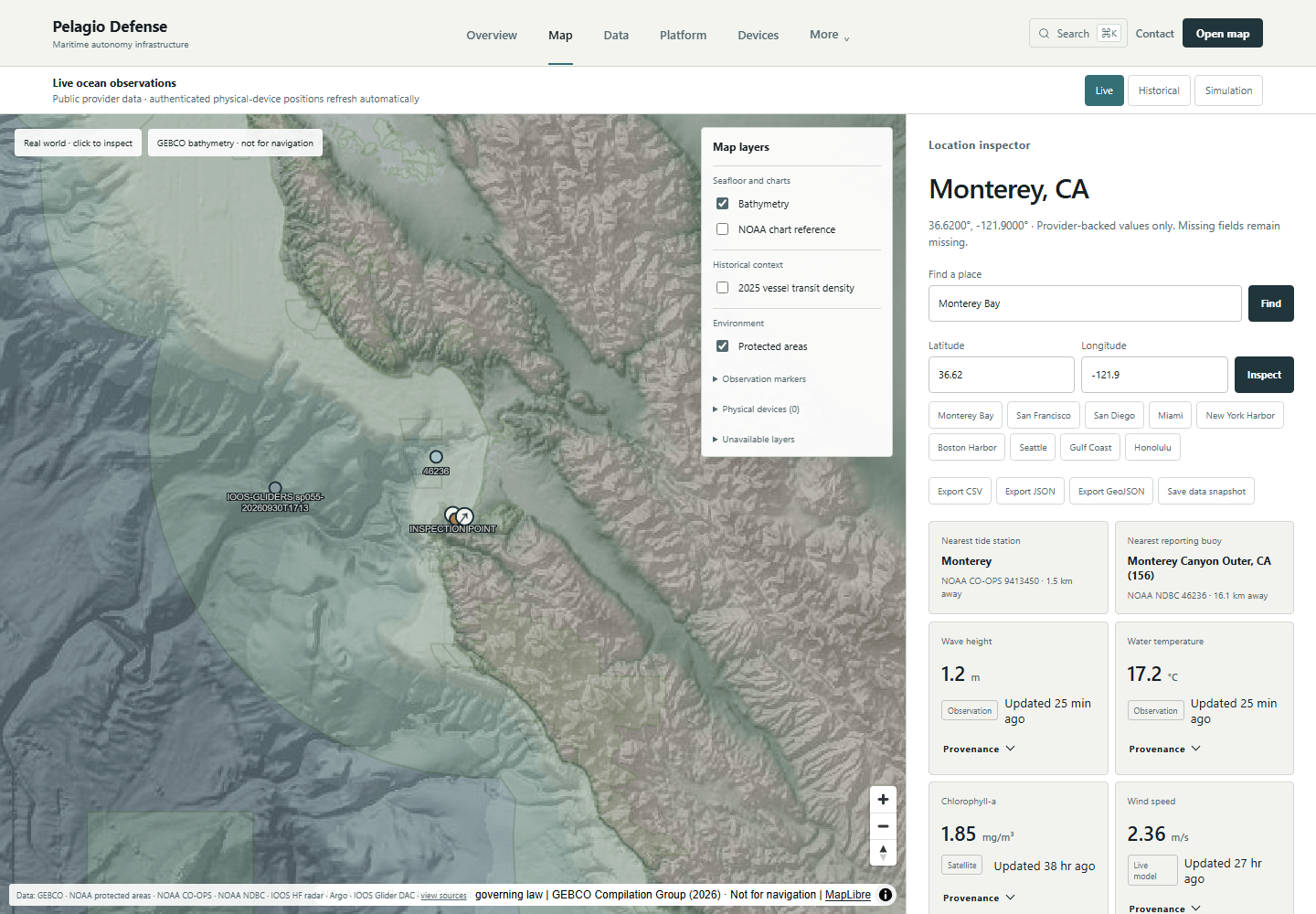Expand Unavailable layers section
This screenshot has height=914, width=1316.
pyautogui.click(x=754, y=440)
